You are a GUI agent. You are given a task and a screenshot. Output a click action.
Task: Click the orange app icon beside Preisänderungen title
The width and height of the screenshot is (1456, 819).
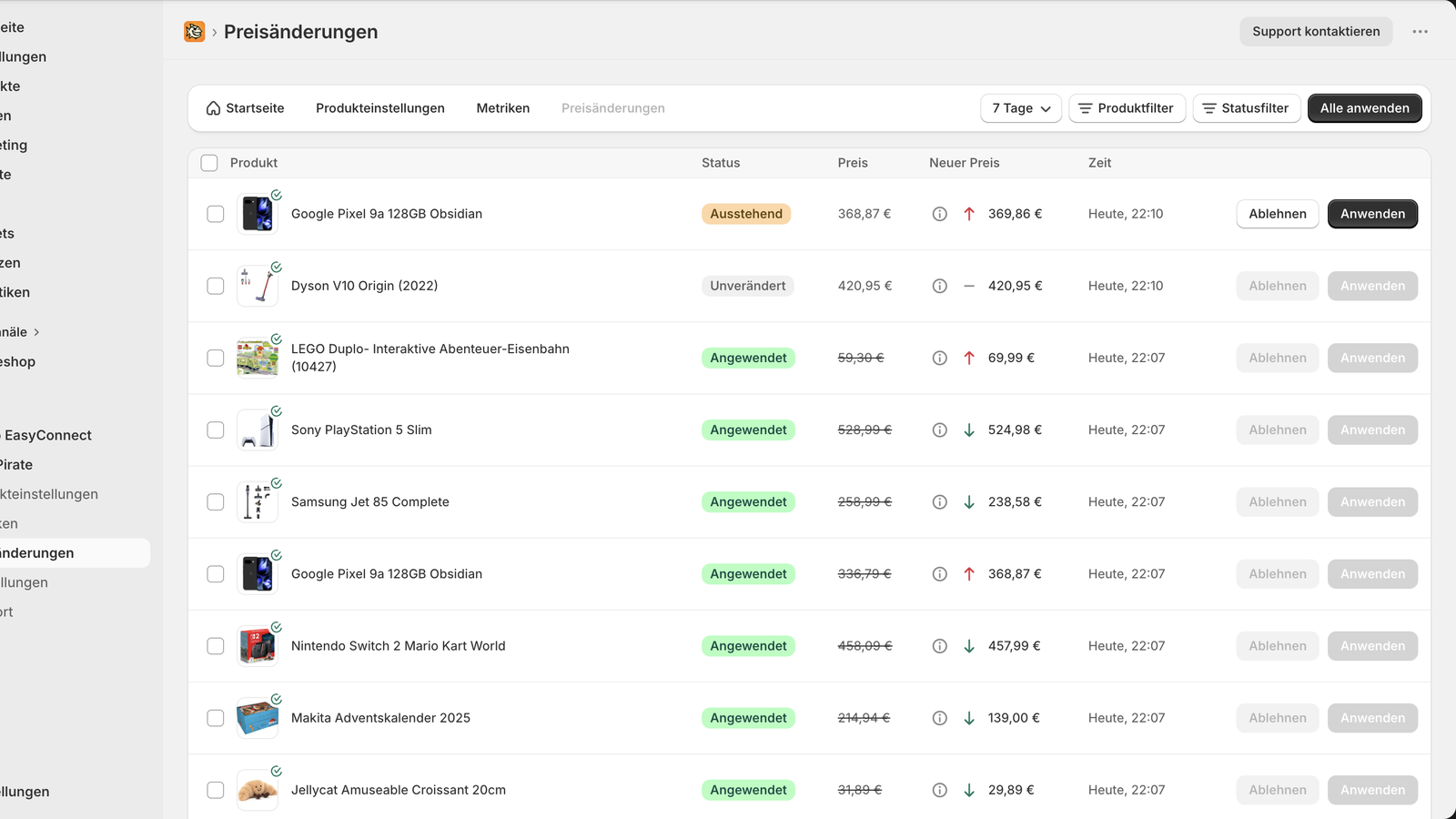click(194, 32)
